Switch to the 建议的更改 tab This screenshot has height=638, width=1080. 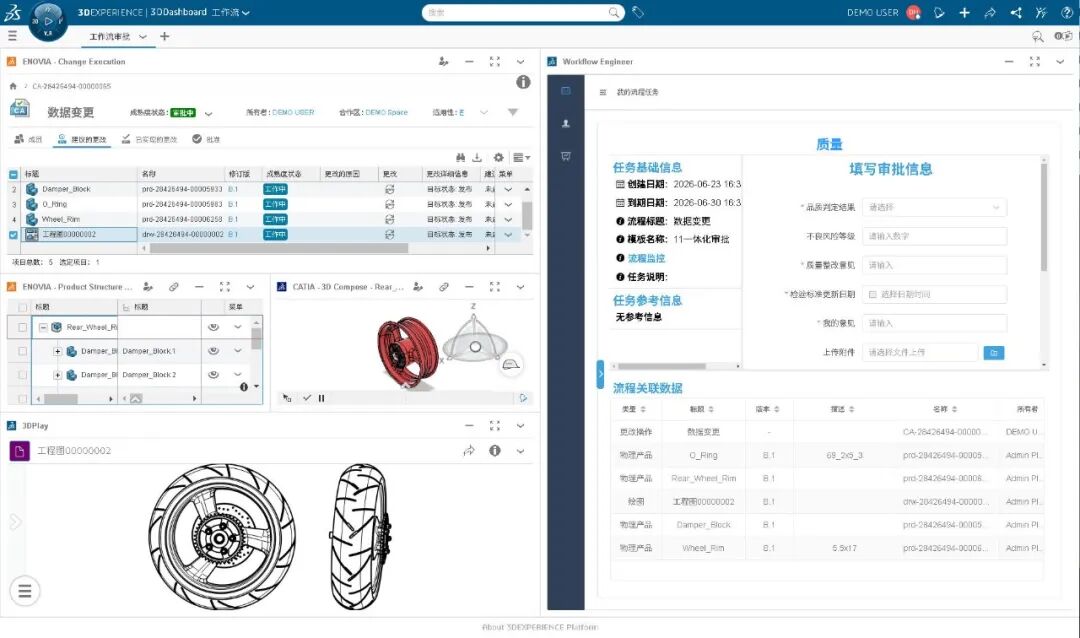point(82,139)
